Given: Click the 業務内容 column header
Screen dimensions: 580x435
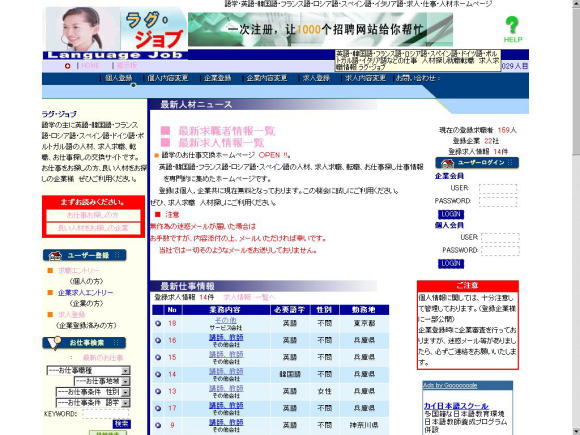Looking at the screenshot, I should tap(225, 310).
